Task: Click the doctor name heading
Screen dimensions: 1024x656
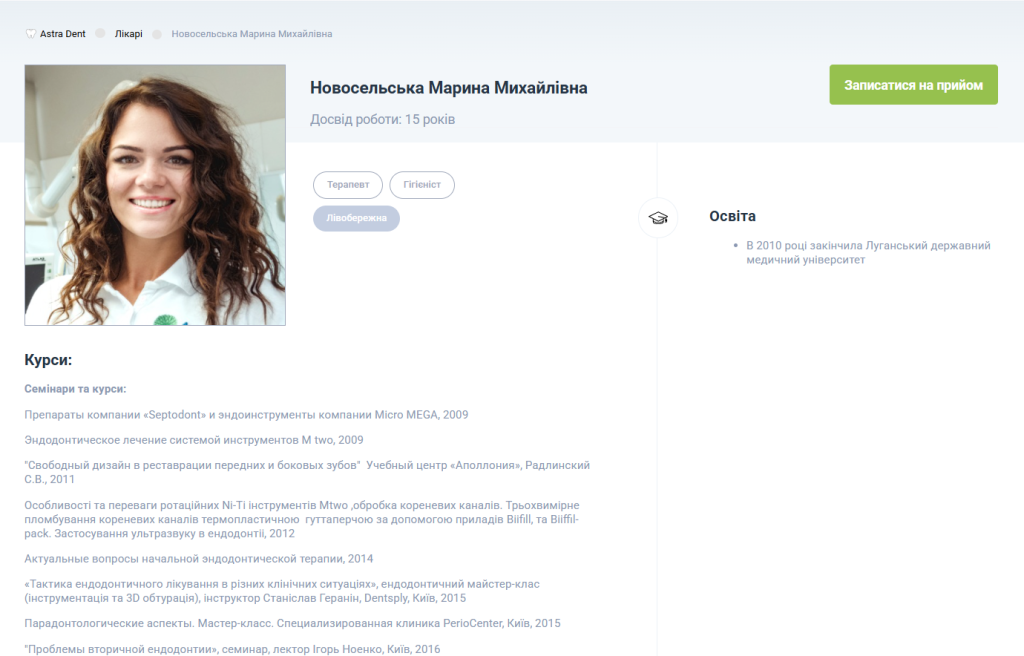Action: (449, 88)
